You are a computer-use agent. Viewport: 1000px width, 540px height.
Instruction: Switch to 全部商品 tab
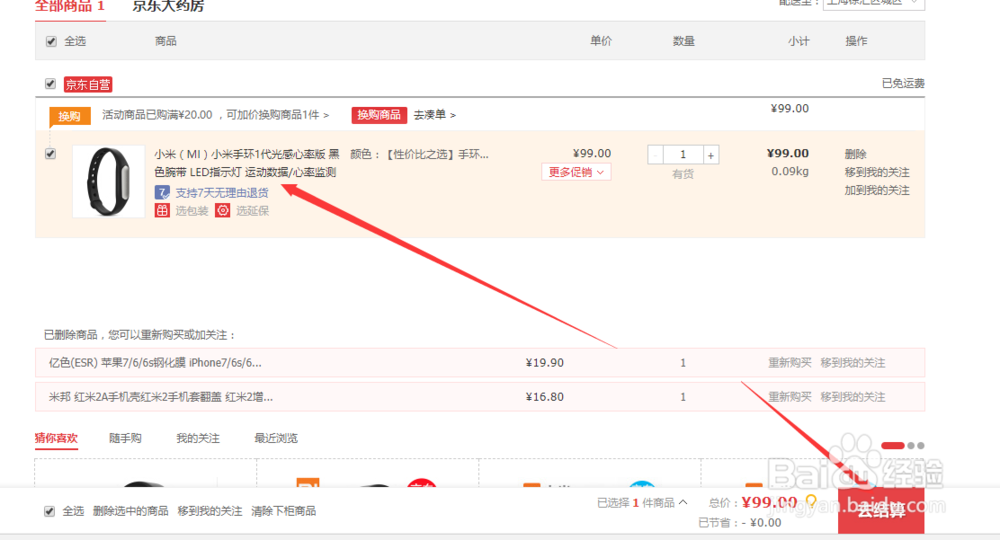(70, 6)
